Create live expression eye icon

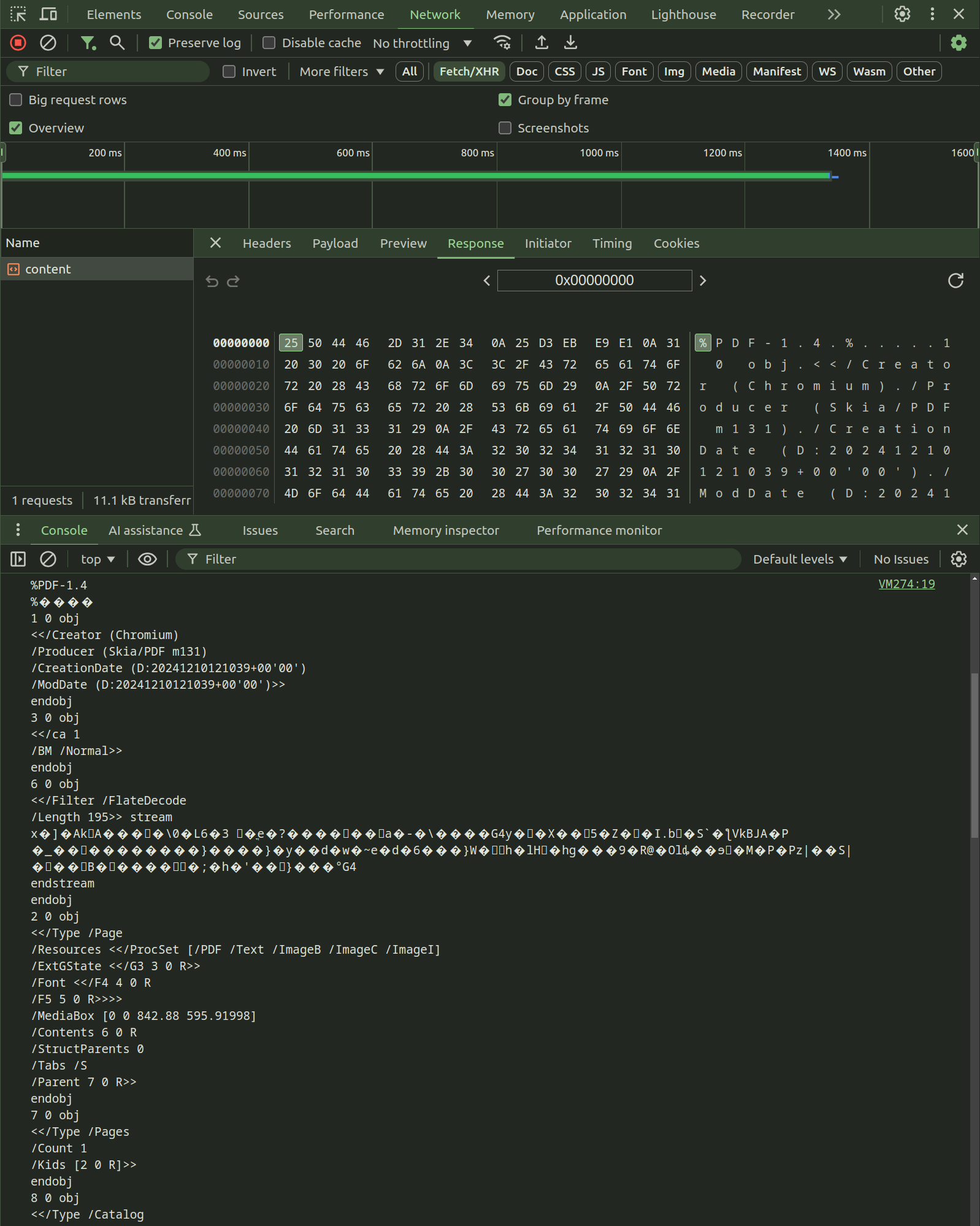147,559
